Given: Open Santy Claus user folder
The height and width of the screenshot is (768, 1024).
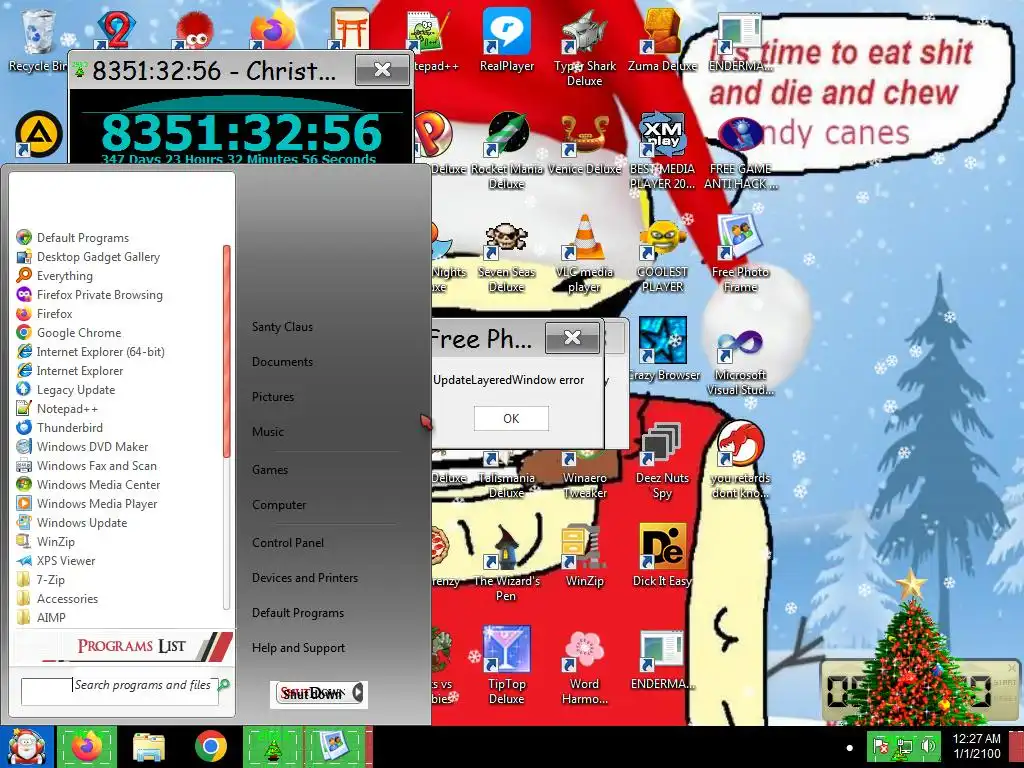Looking at the screenshot, I should pyautogui.click(x=282, y=327).
